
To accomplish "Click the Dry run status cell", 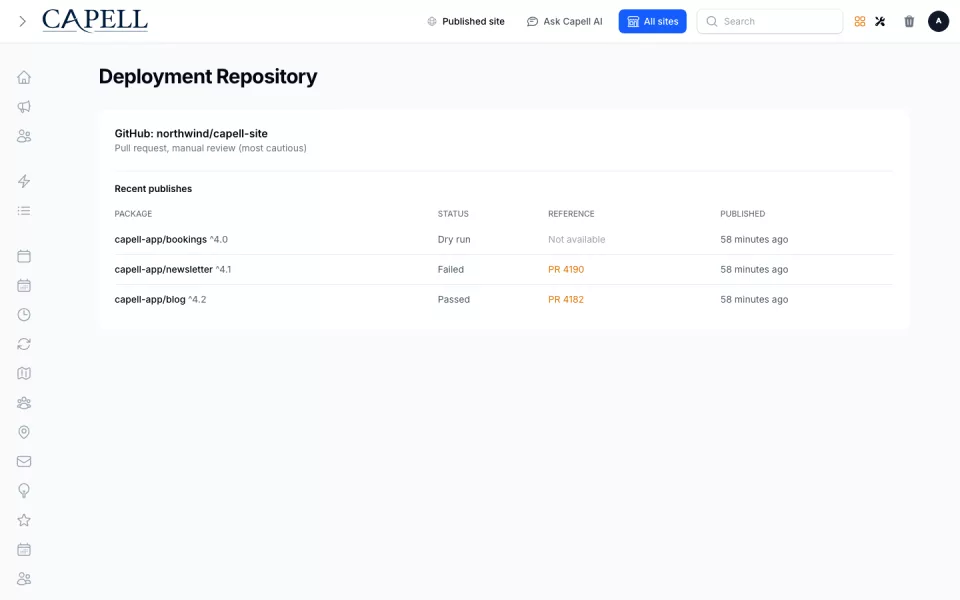I will coord(454,239).
